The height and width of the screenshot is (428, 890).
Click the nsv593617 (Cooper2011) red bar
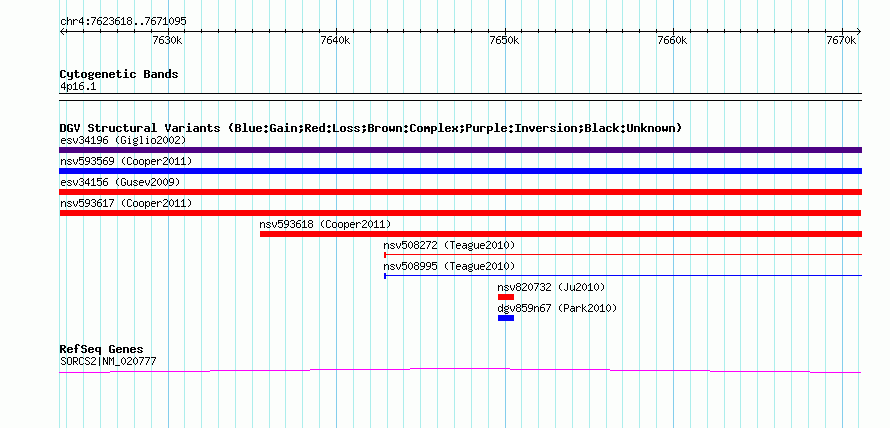[460, 213]
